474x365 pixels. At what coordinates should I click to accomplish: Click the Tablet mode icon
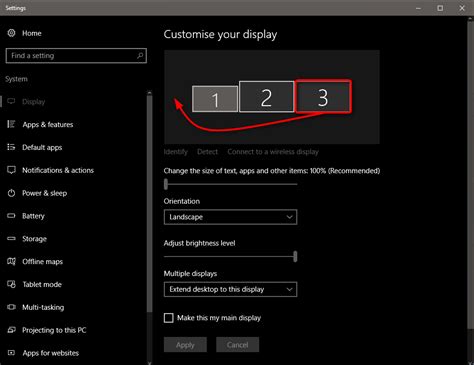tap(11, 284)
